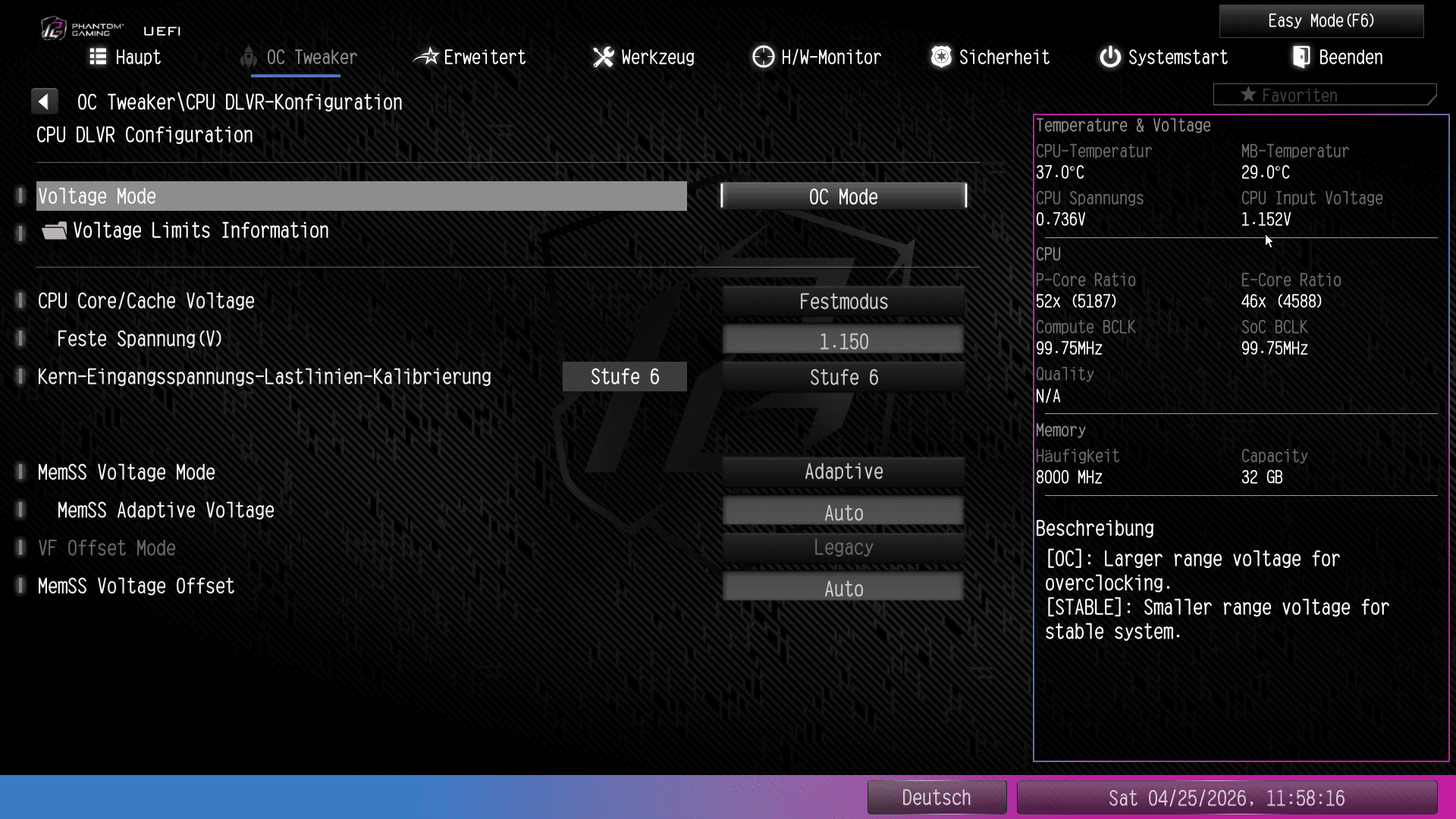
Task: Click the Beenden exit door icon
Action: pos(1301,57)
